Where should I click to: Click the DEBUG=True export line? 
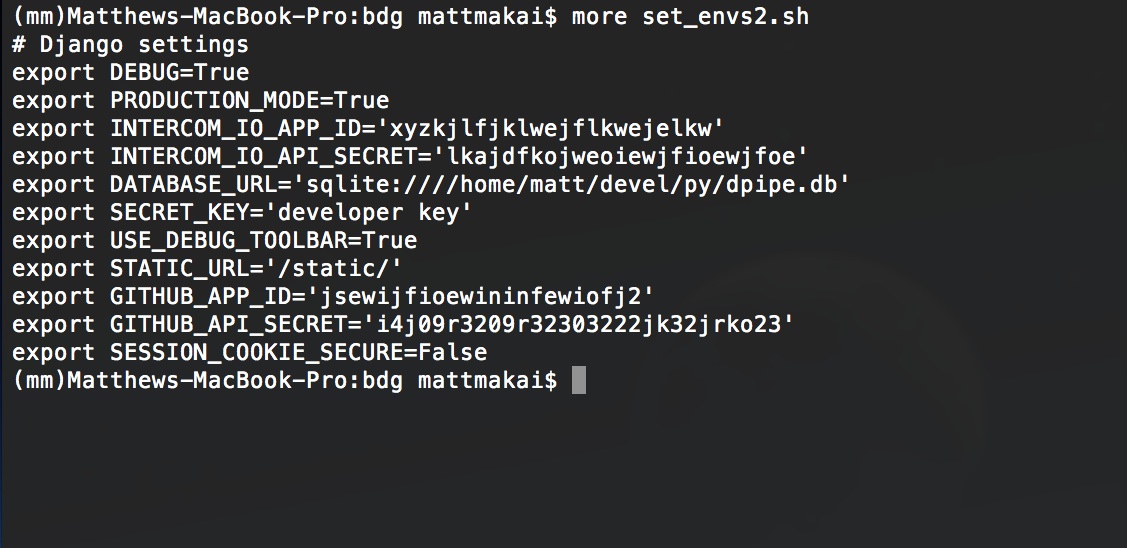tap(130, 72)
